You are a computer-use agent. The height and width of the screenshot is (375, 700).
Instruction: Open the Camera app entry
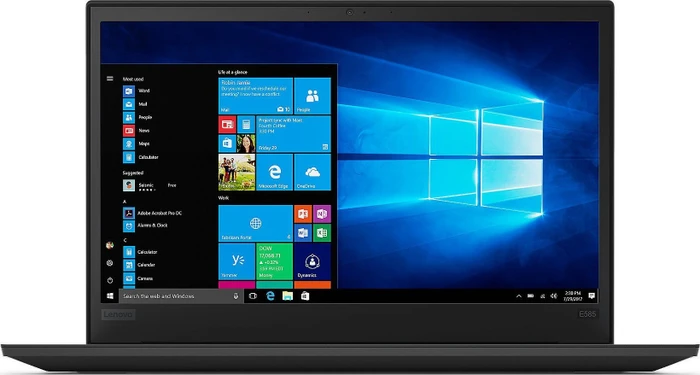point(138,279)
